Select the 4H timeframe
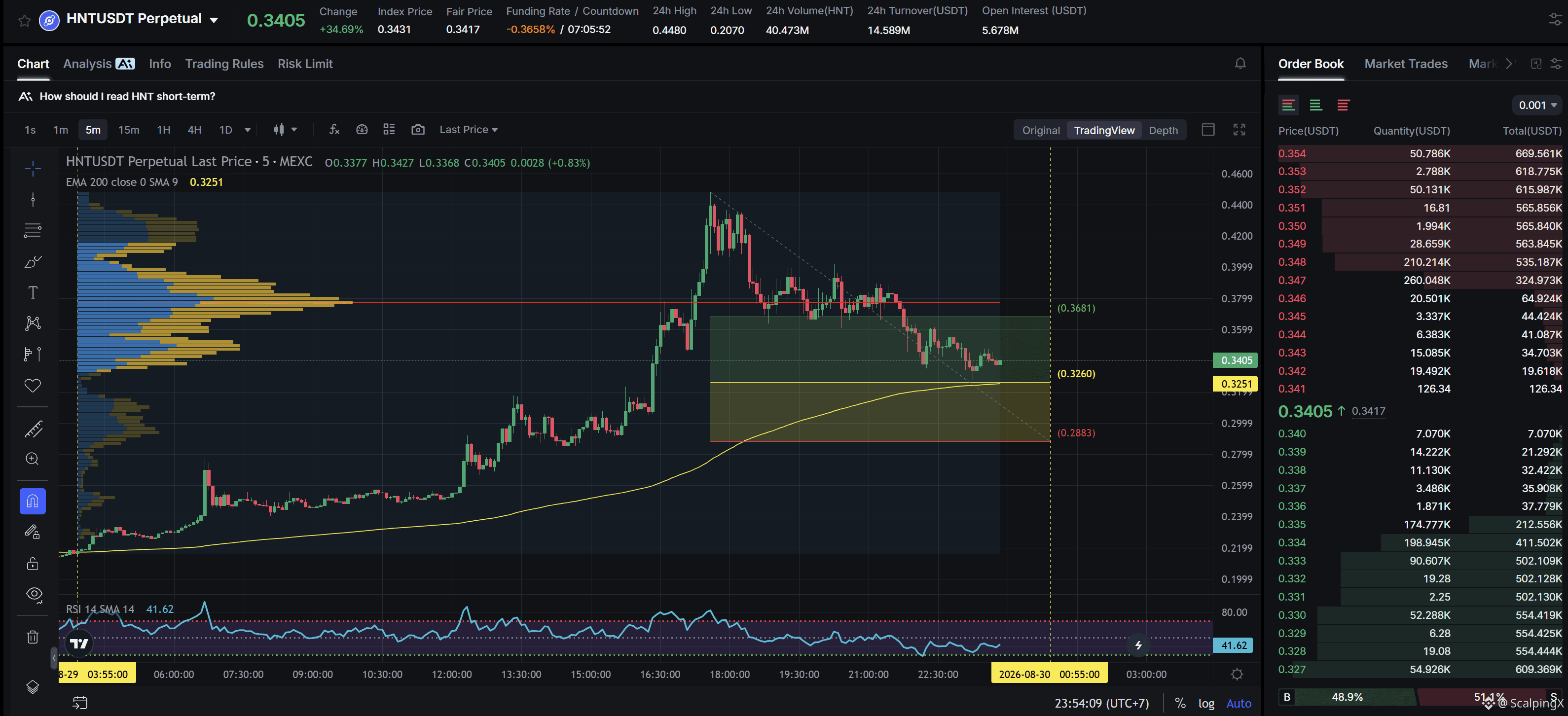Viewport: 1568px width, 716px height. (194, 130)
